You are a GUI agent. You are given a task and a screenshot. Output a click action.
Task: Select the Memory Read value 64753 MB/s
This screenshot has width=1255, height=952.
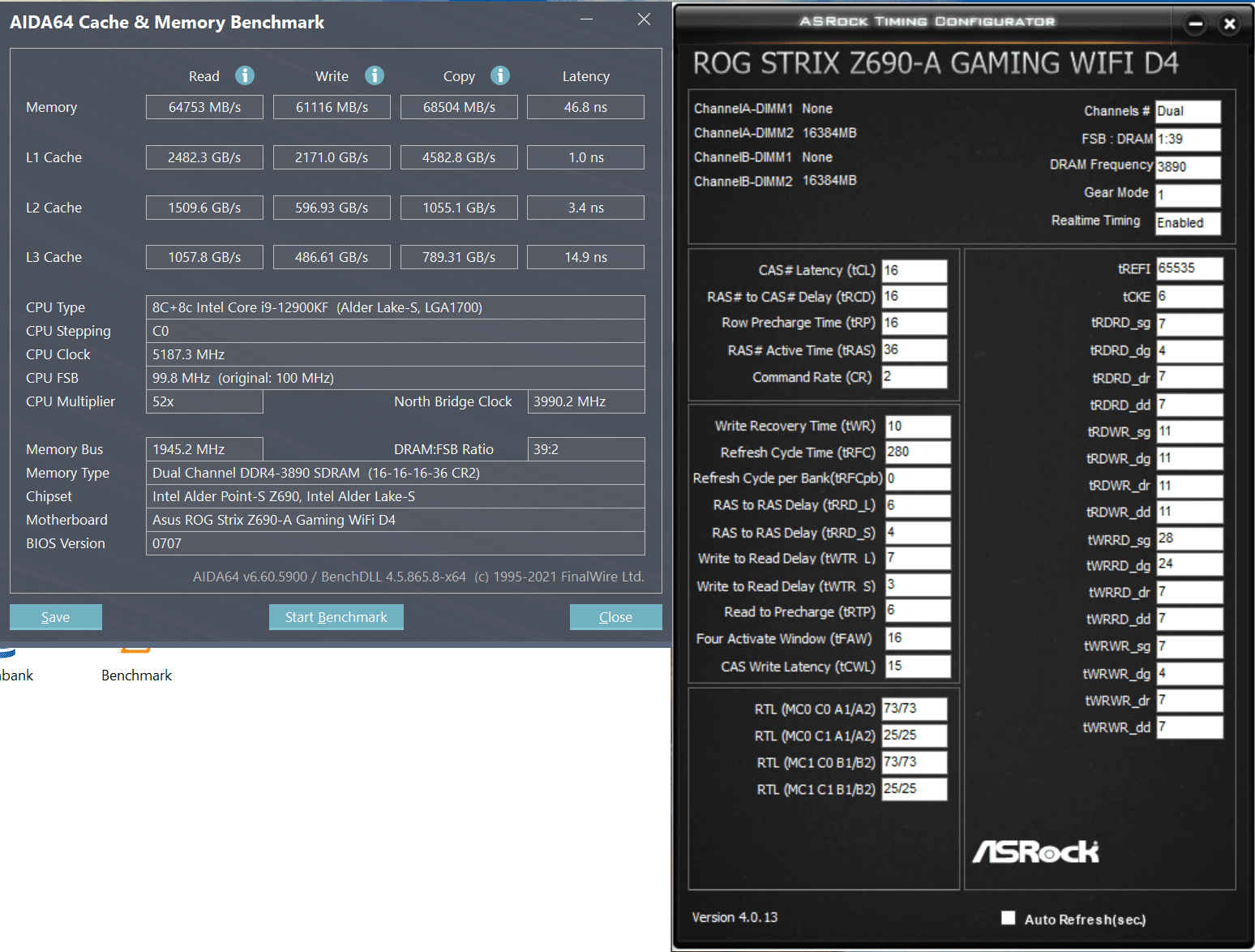(204, 107)
